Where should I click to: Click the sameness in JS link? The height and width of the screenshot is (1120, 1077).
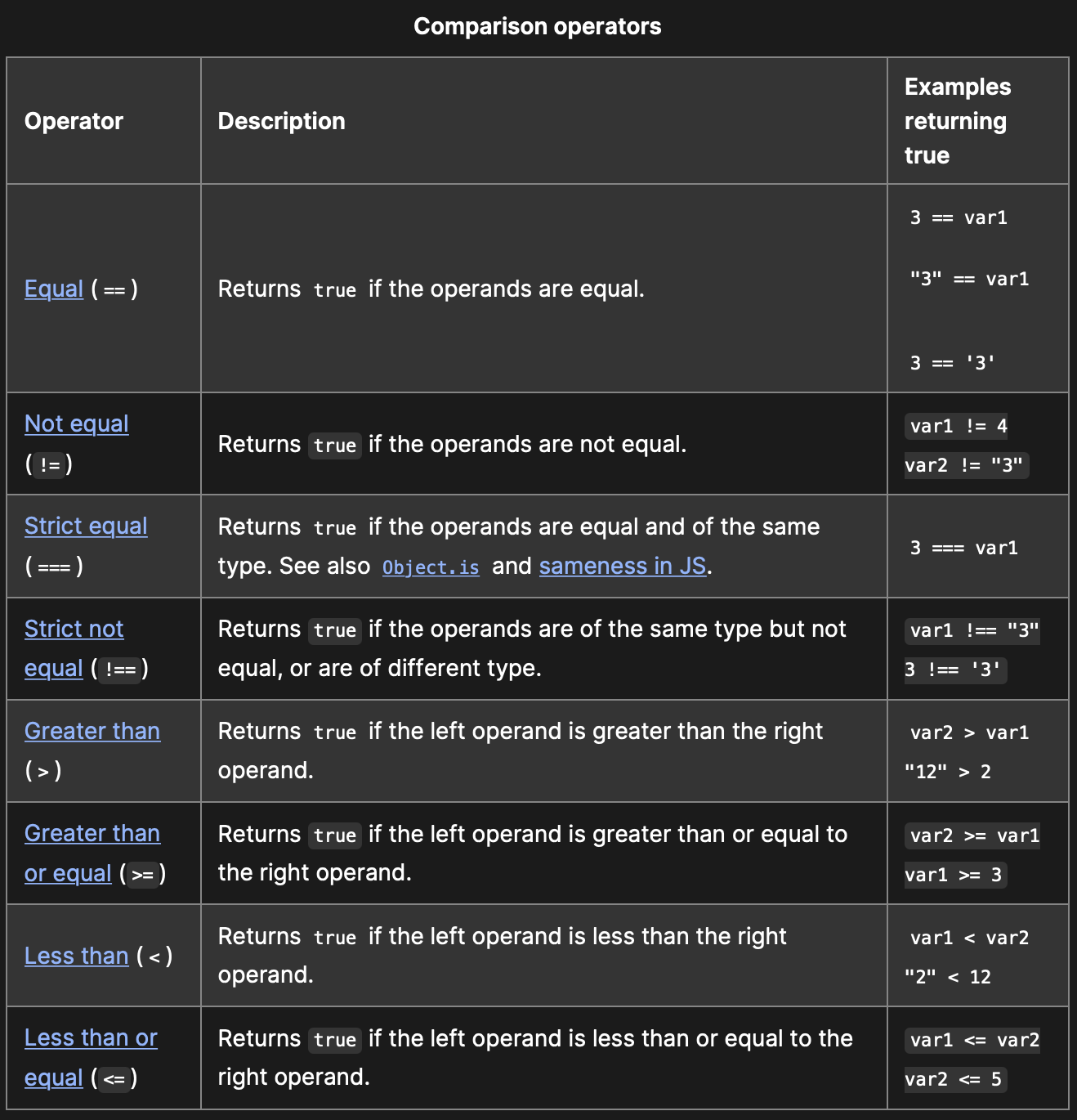(623, 566)
